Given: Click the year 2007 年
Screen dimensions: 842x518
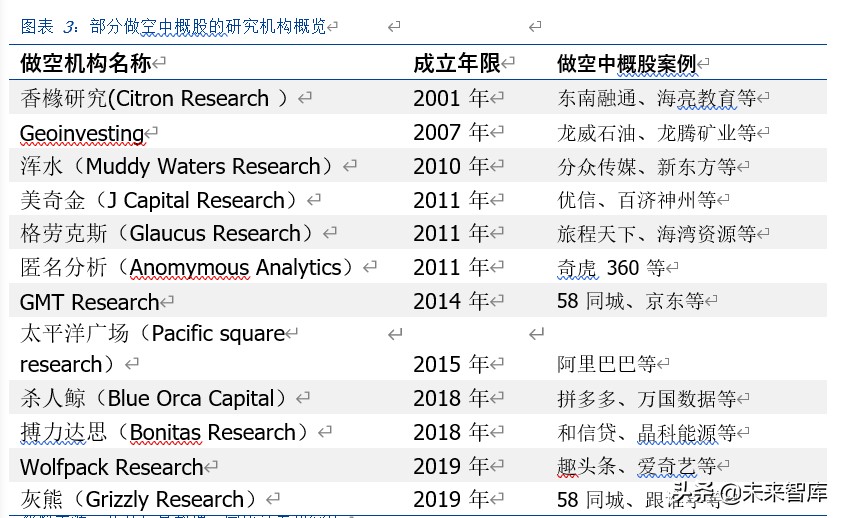Looking at the screenshot, I should (x=451, y=133).
